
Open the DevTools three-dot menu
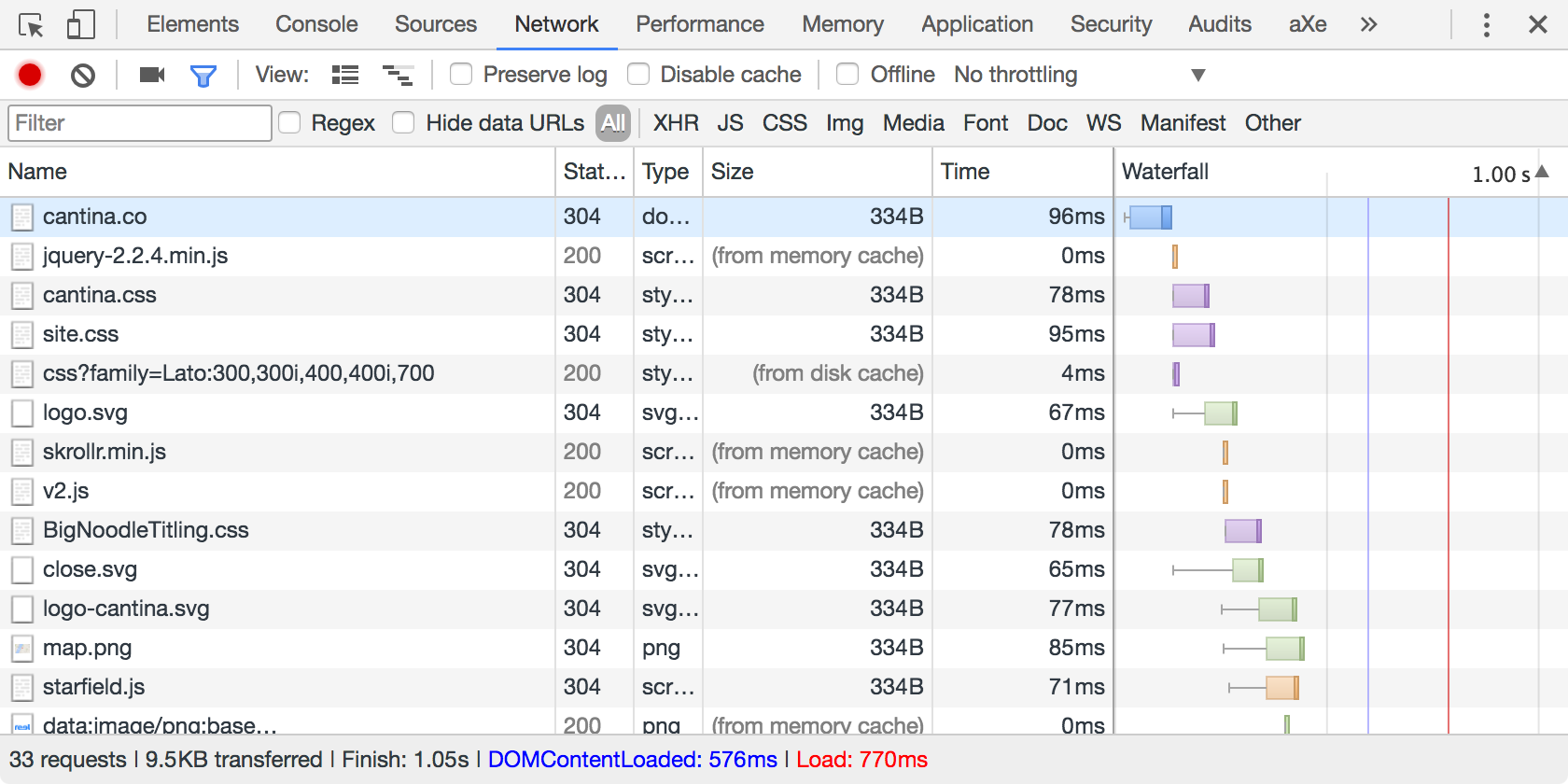click(x=1486, y=24)
